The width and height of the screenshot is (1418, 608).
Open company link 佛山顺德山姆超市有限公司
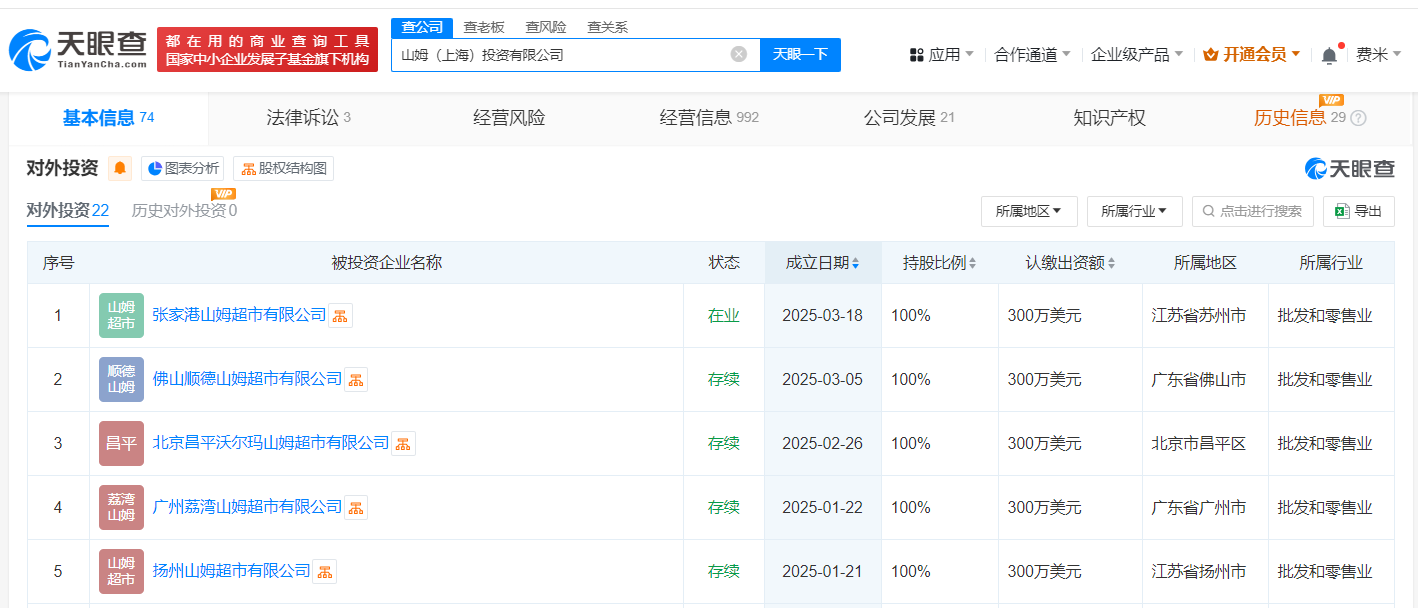(x=247, y=379)
